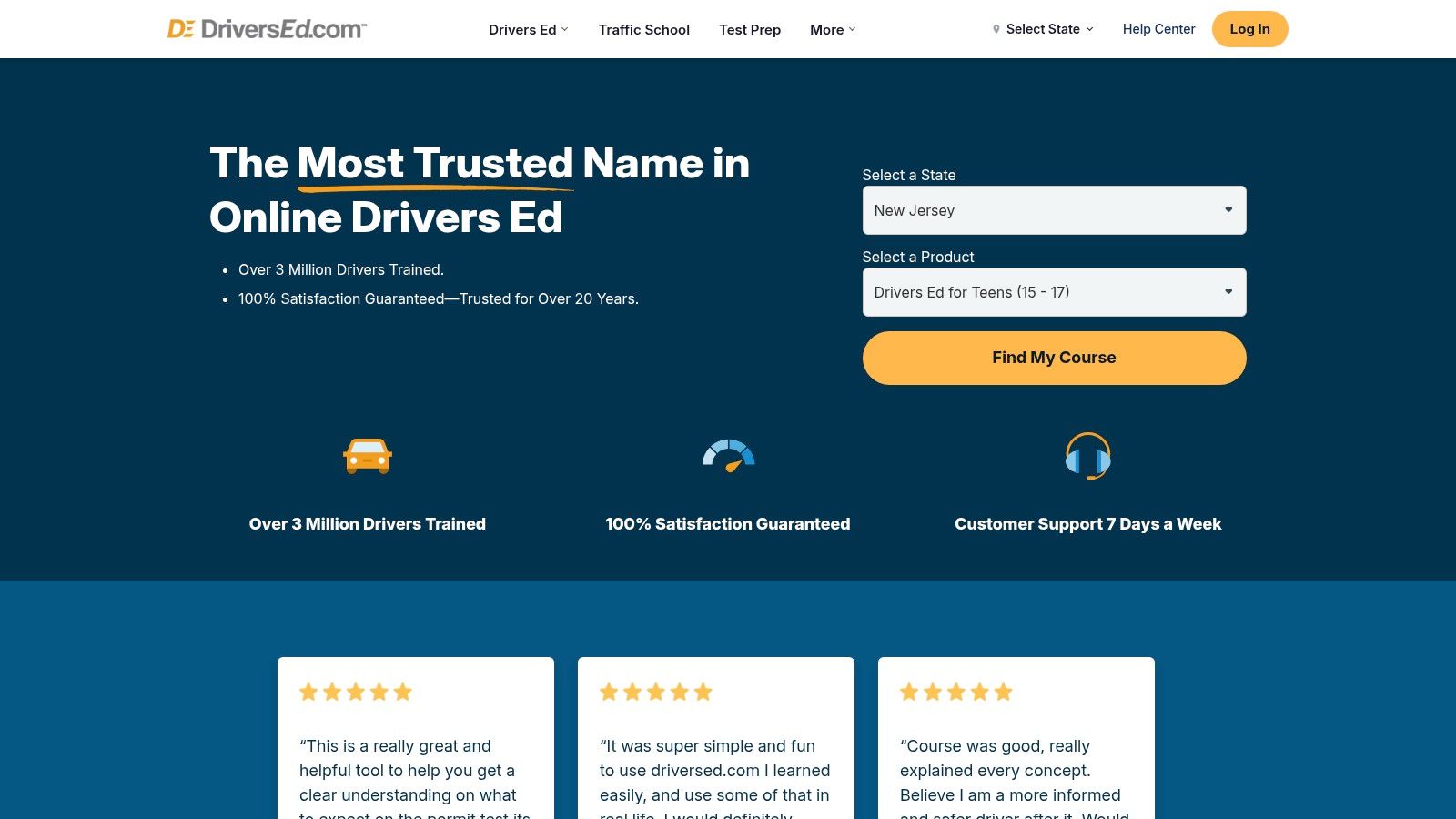Click '100% Satisfaction Guaranteed' heading under gauge

[728, 524]
